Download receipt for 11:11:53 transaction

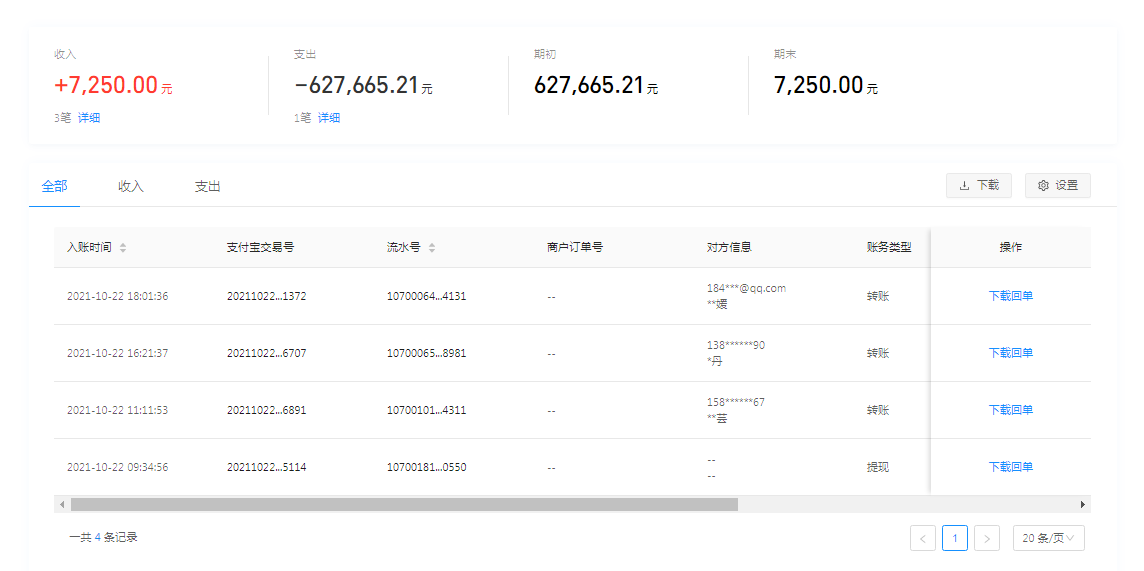click(x=1010, y=410)
